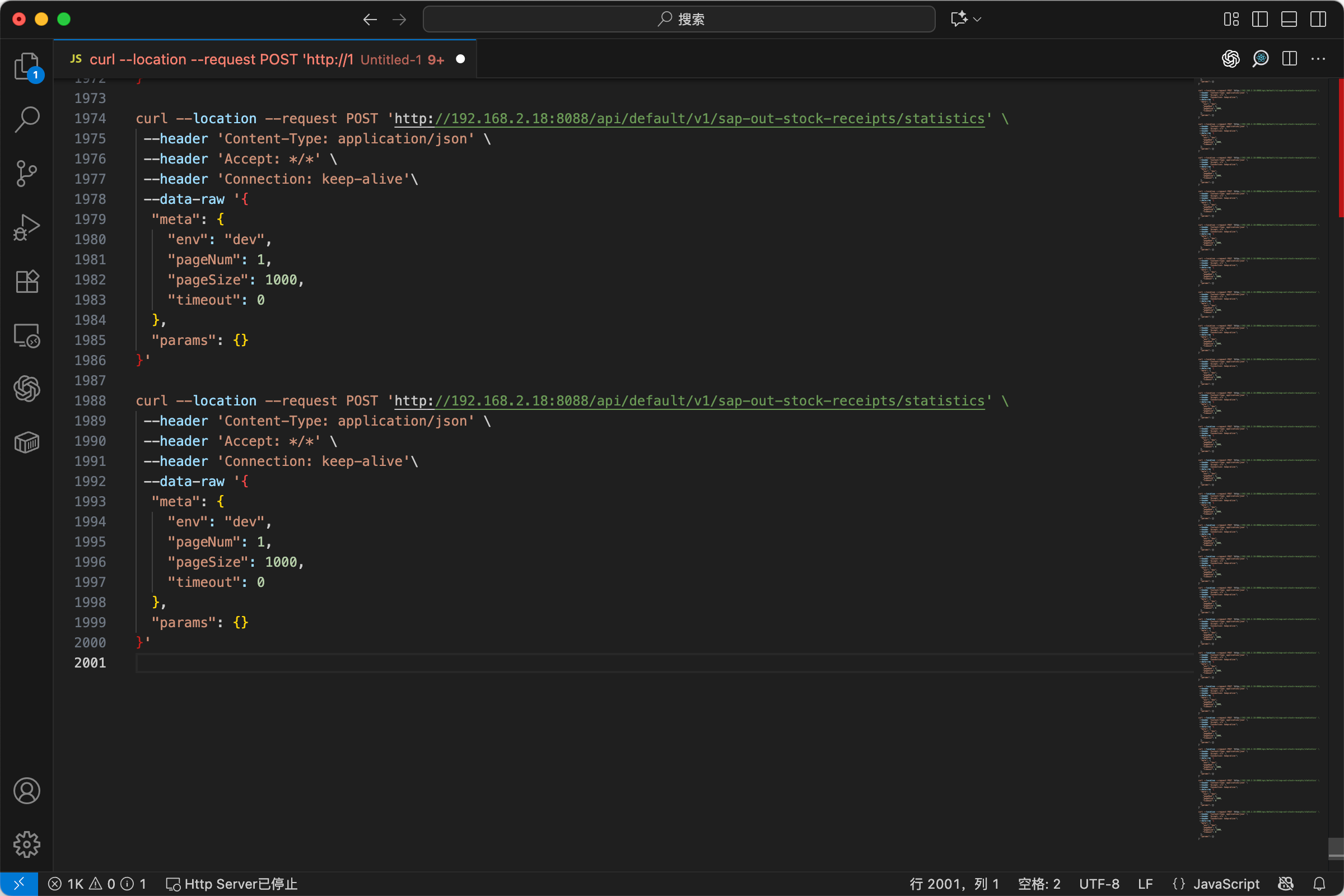The width and height of the screenshot is (1344, 896).
Task: Open the editor More Actions ellipsis menu
Action: click(1318, 59)
